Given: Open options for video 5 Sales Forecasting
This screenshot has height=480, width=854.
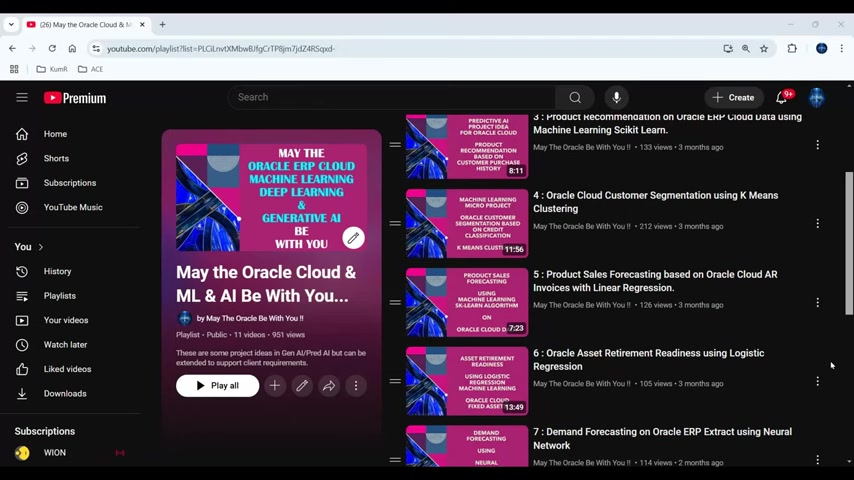Looking at the screenshot, I should tap(818, 302).
